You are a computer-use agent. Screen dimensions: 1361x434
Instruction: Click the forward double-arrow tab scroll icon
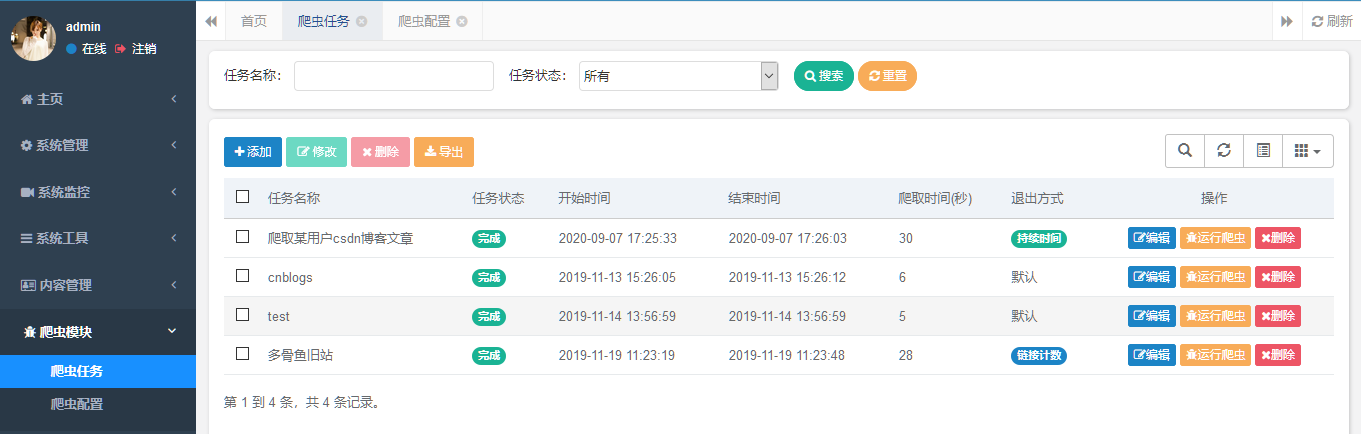point(1287,21)
